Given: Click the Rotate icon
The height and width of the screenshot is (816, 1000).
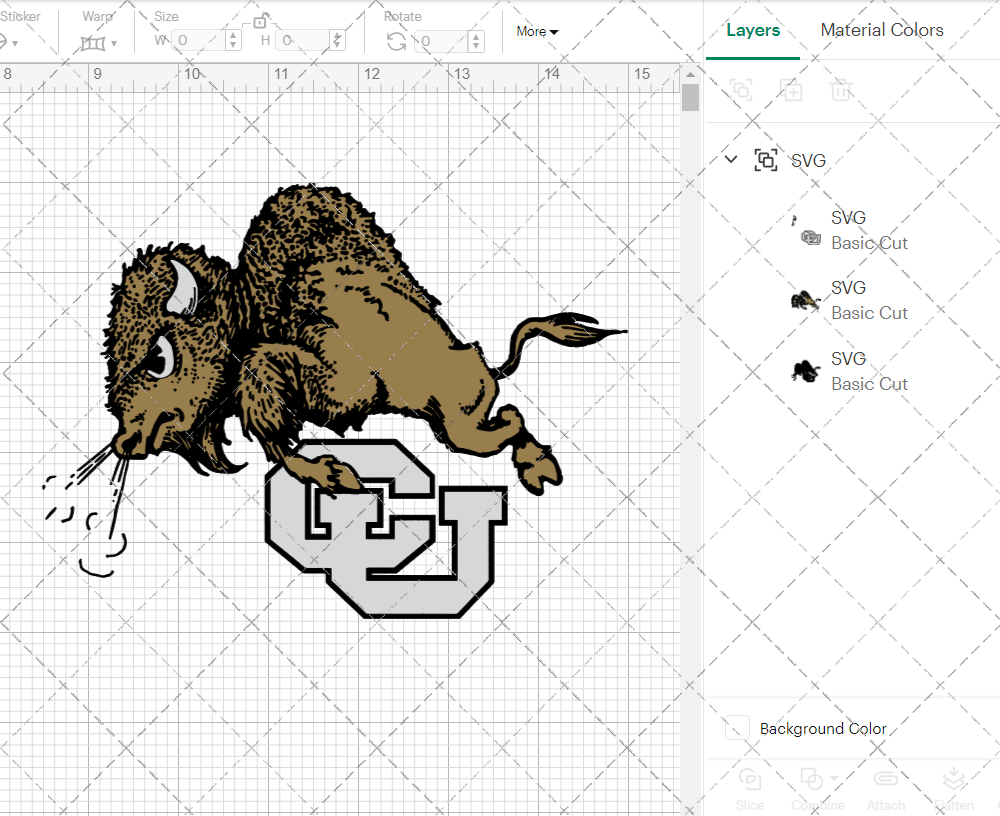Looking at the screenshot, I should [397, 41].
